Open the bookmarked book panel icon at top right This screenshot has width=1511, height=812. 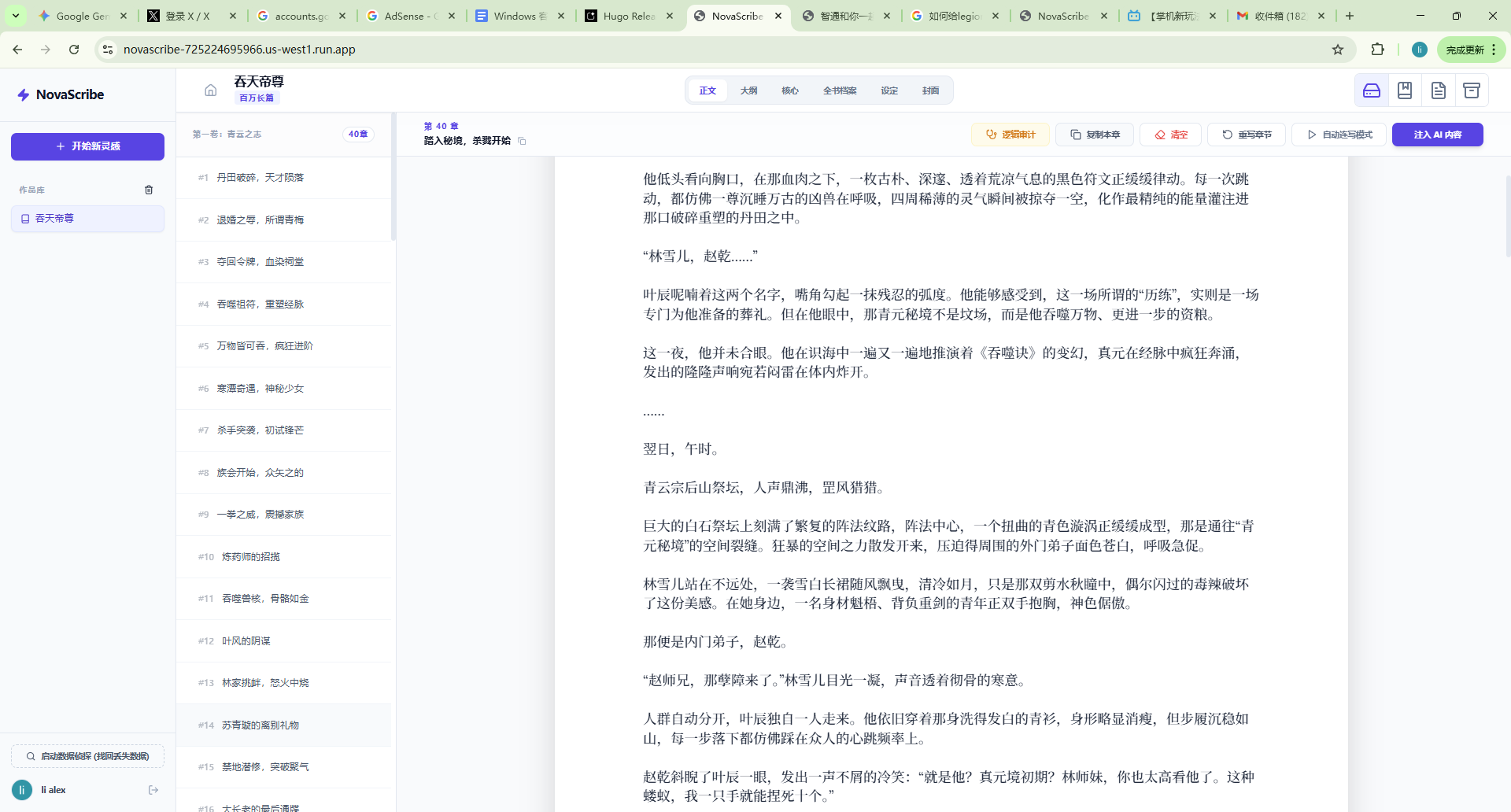click(1405, 90)
